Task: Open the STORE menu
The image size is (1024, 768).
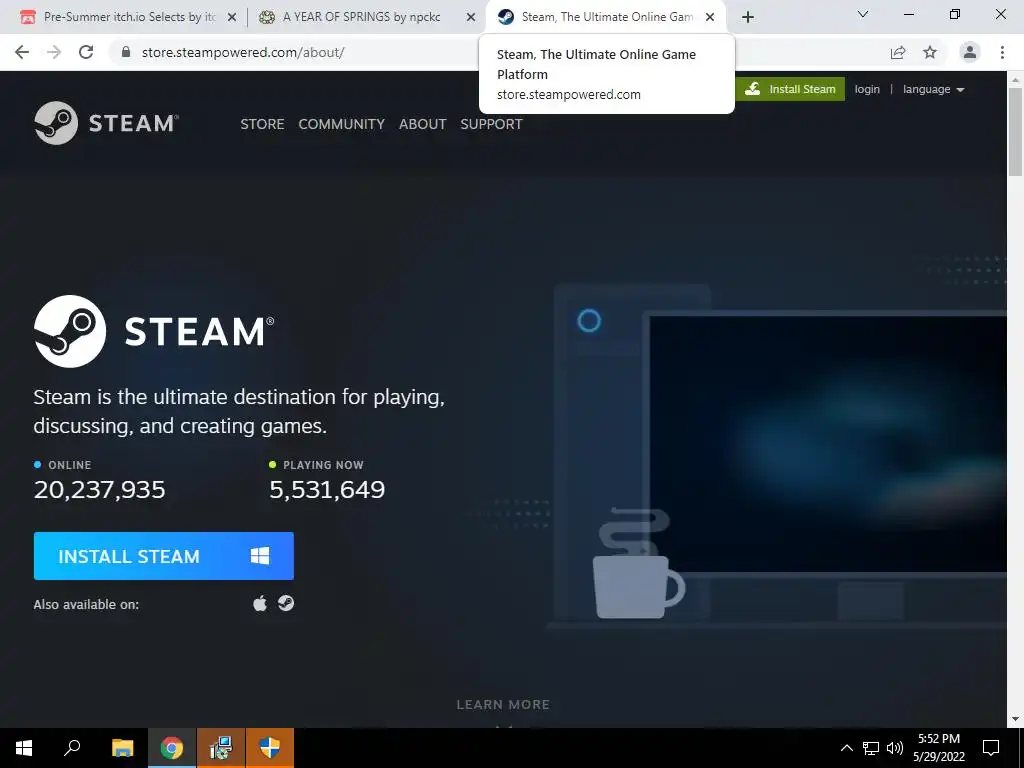Action: point(262,124)
